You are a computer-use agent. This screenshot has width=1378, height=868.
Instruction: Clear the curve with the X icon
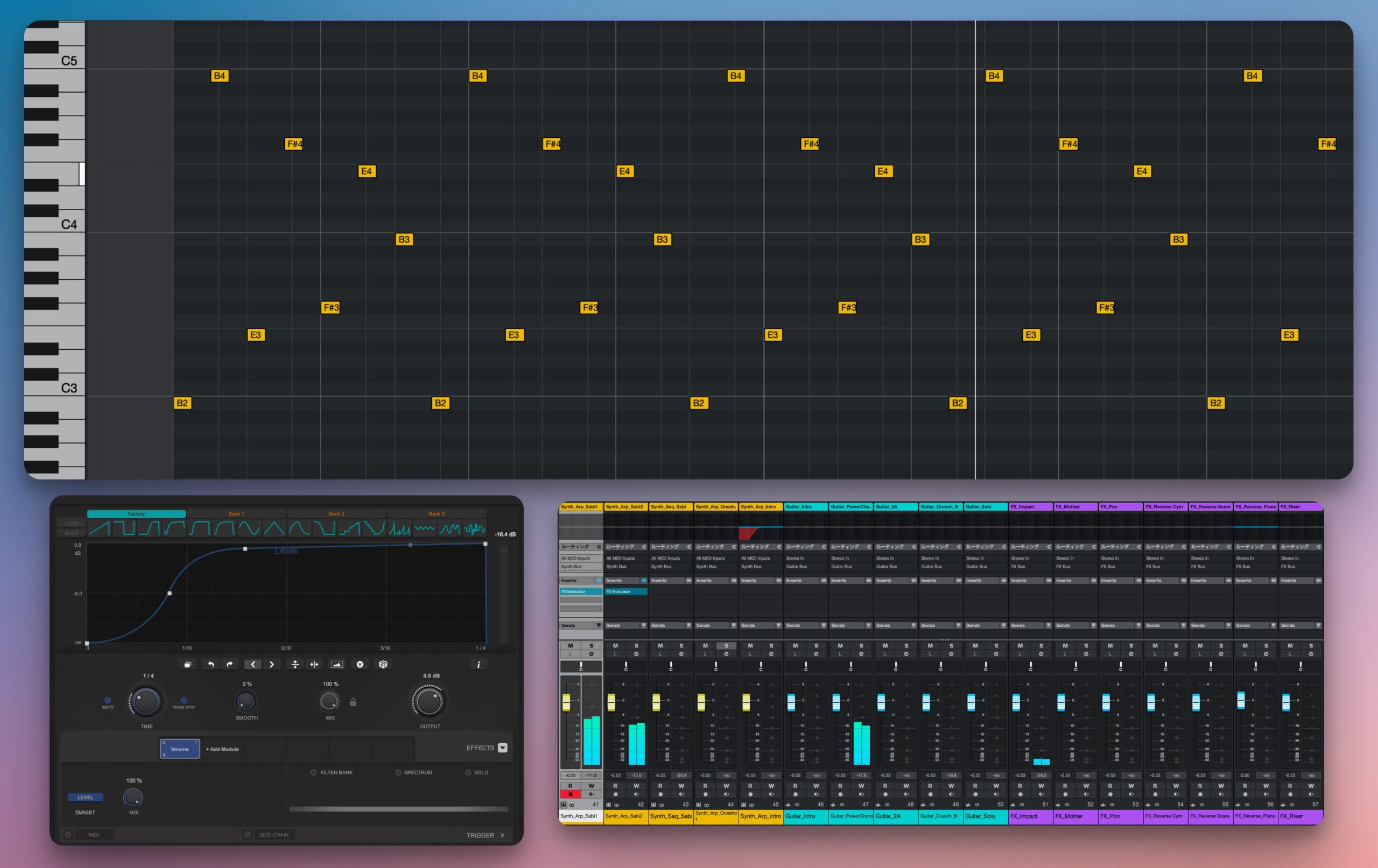coord(360,664)
